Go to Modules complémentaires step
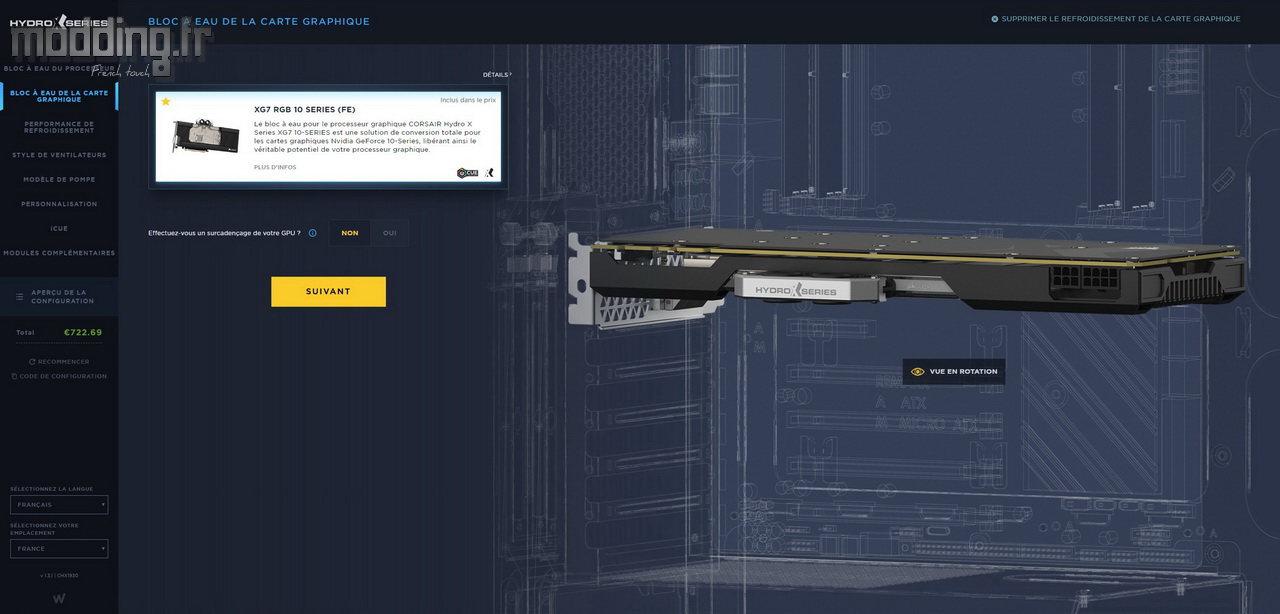The width and height of the screenshot is (1280, 614). (59, 253)
